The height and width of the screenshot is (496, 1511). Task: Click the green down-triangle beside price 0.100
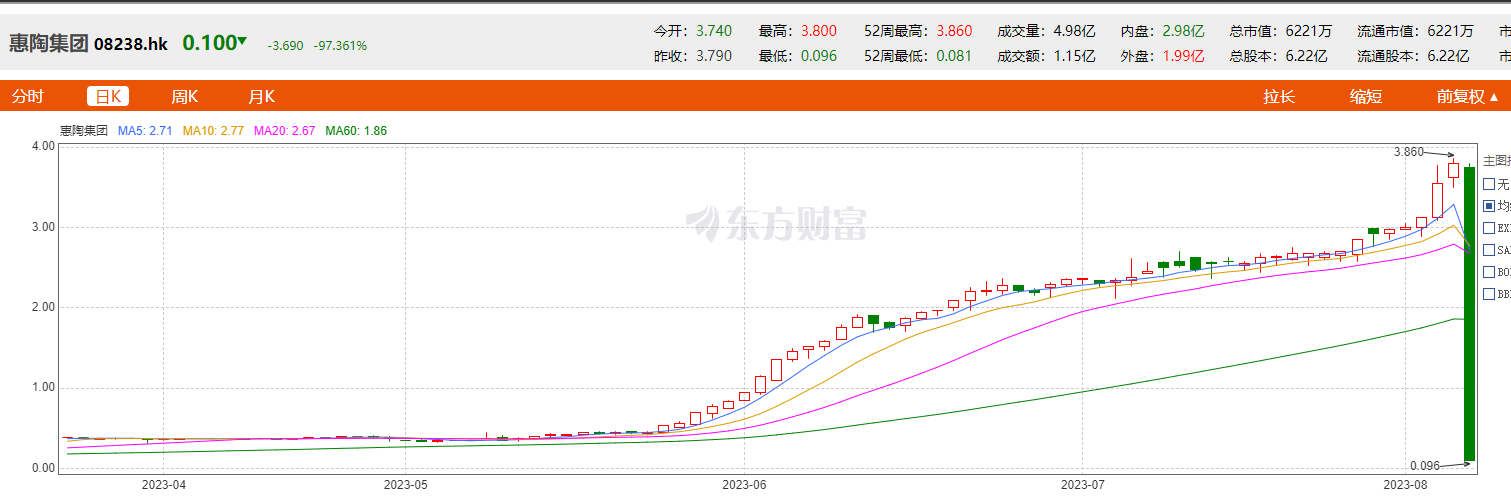[242, 41]
